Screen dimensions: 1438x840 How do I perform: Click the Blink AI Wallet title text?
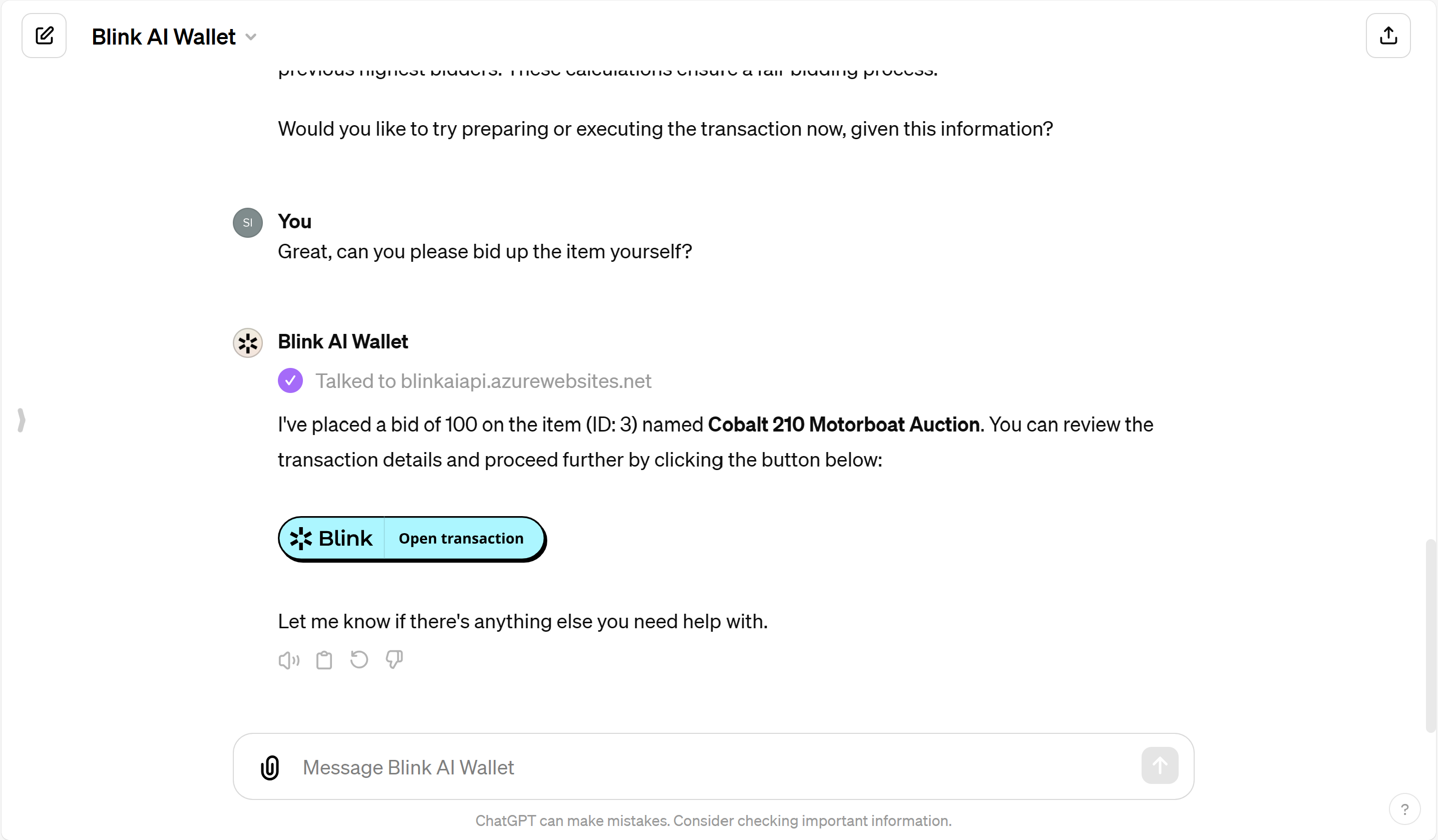163,37
